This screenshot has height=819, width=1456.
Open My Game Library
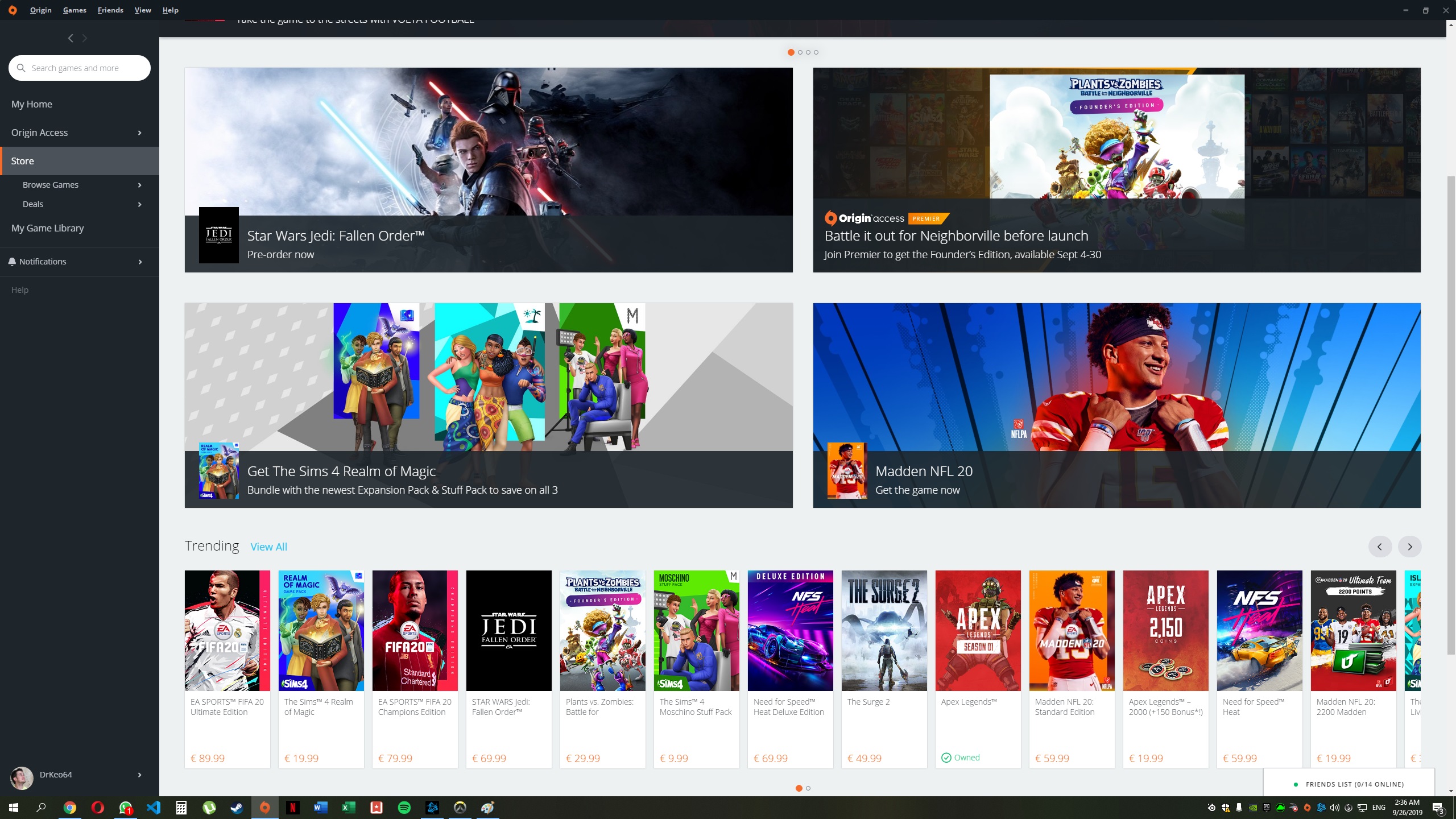tap(48, 228)
